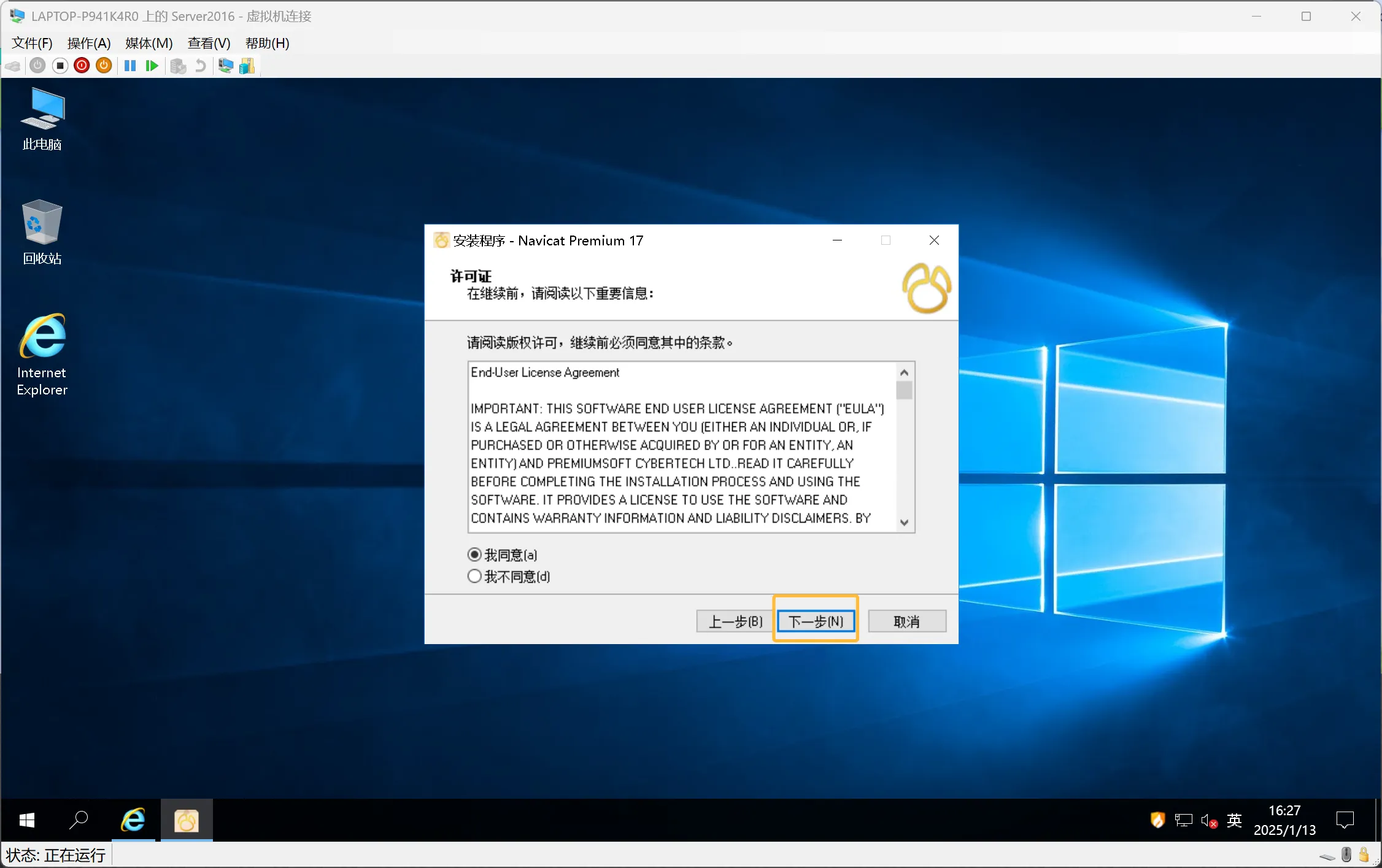
Task: Select the 回收站 recycle bin icon
Action: pos(42,232)
